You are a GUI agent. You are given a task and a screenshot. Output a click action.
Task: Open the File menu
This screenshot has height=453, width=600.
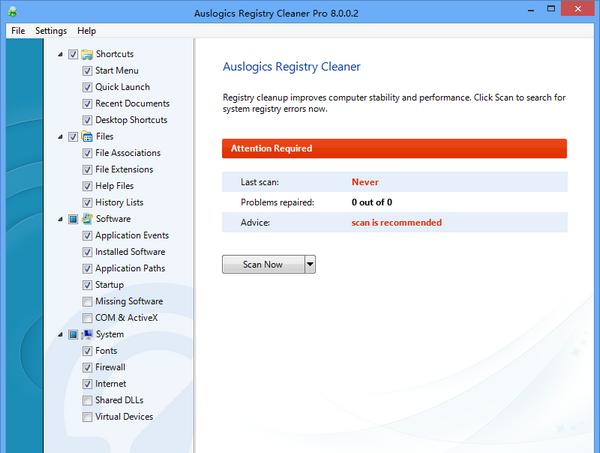18,31
